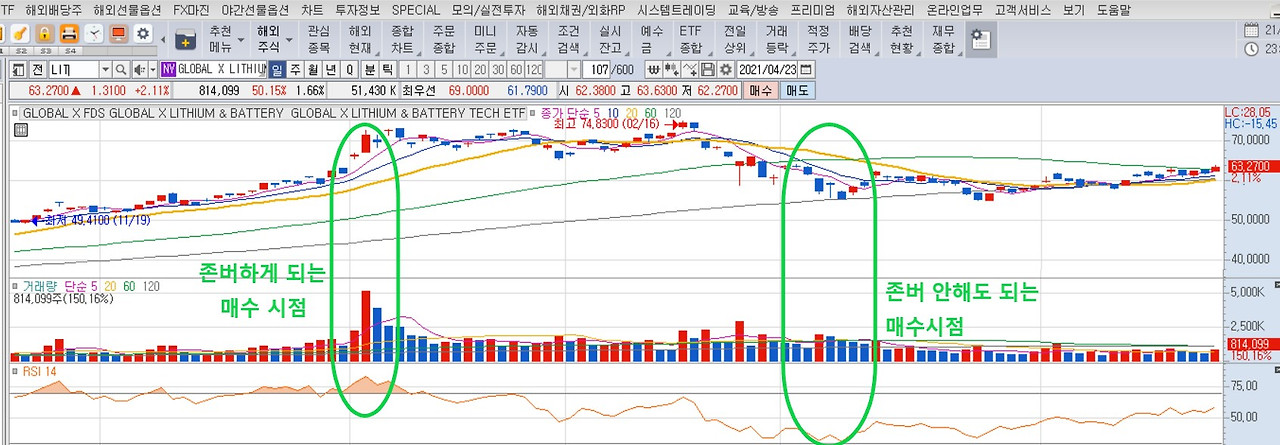
Task: Open the 자동감시 toolbar item
Action: 527,40
